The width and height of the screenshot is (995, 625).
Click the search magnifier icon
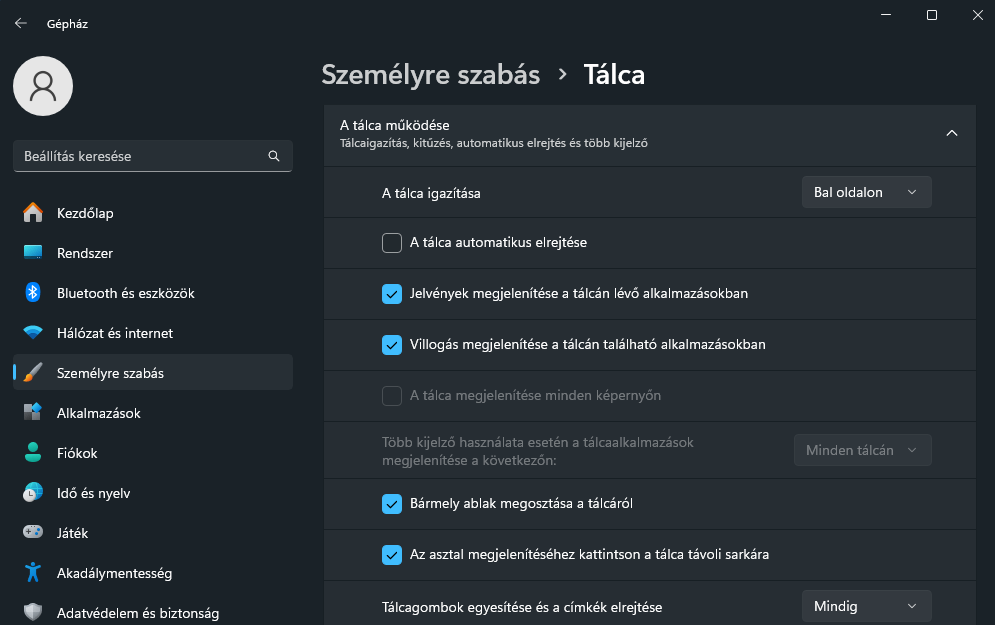pyautogui.click(x=274, y=156)
